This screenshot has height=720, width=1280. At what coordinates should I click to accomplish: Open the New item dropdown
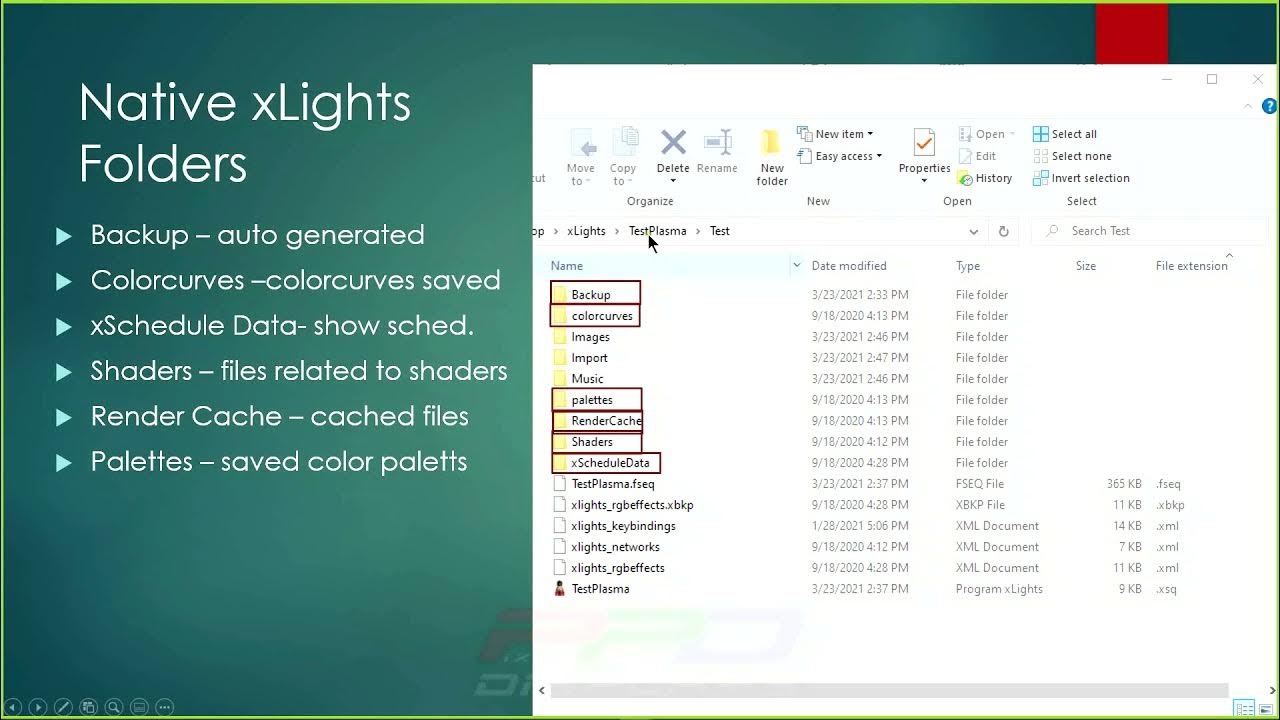coord(835,134)
